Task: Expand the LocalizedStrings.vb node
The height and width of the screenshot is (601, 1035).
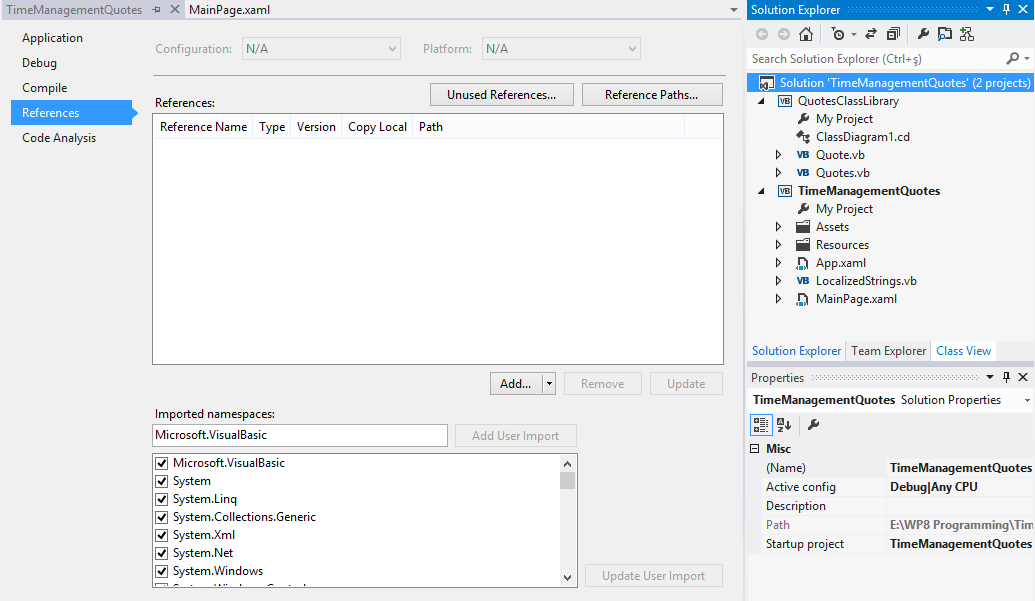Action: pyautogui.click(x=778, y=281)
